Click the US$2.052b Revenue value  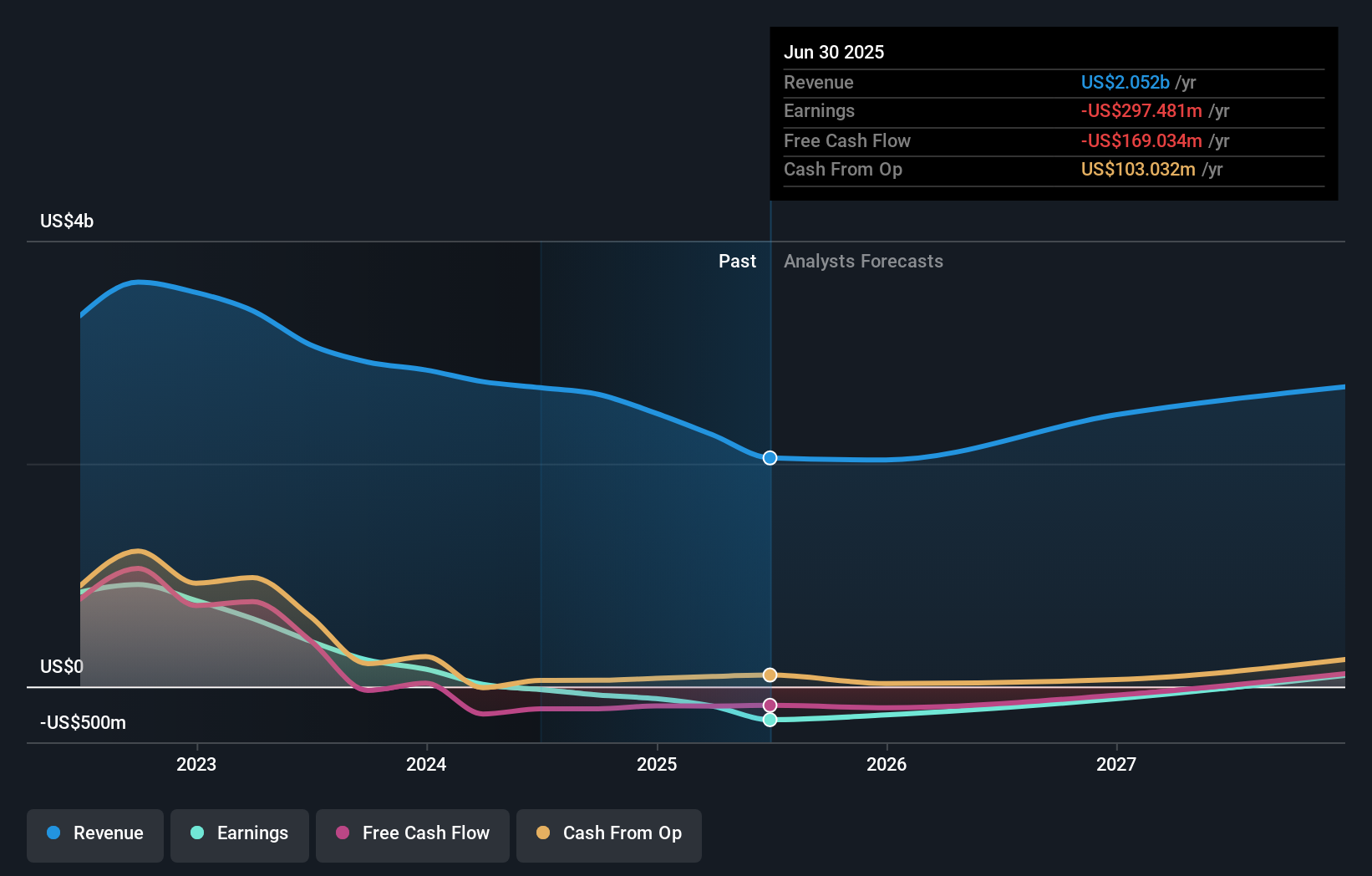[x=1125, y=82]
